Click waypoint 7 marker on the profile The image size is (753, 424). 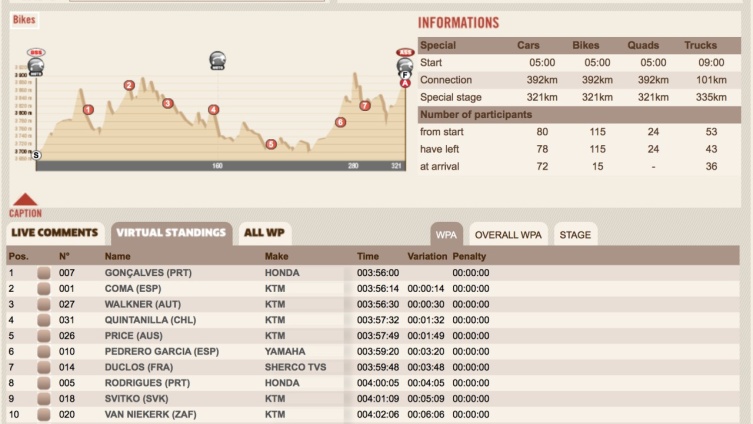point(365,106)
